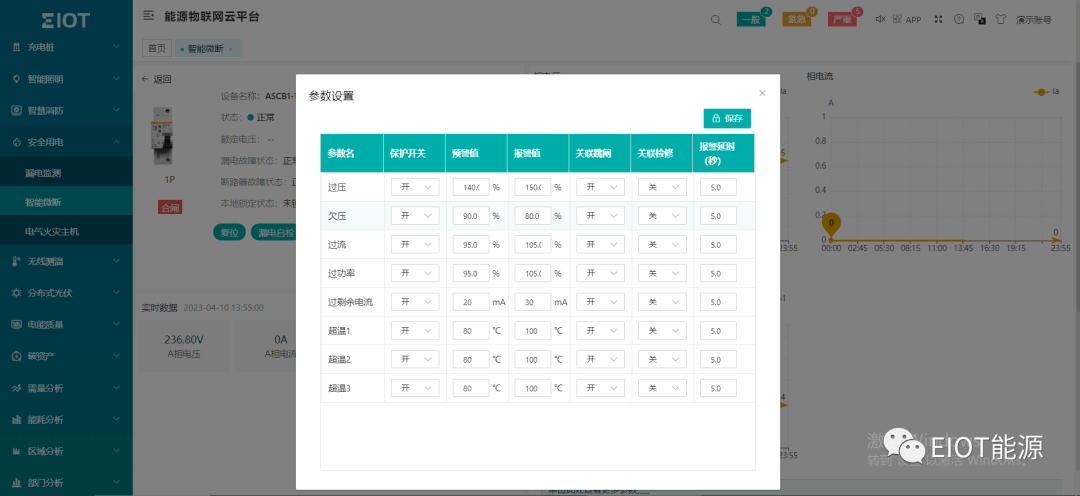The image size is (1080, 496).
Task: Open the help question mark icon
Action: pos(959,19)
